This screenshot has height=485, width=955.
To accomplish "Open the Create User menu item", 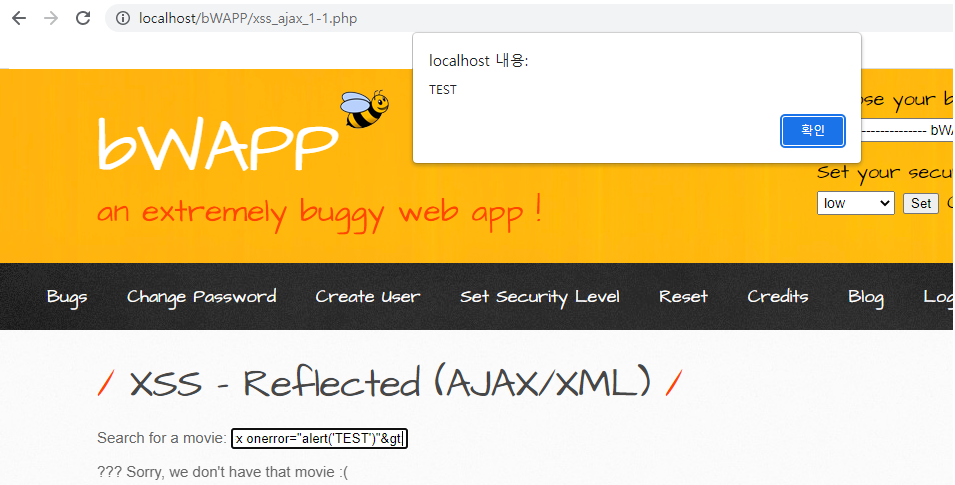I will click(368, 297).
